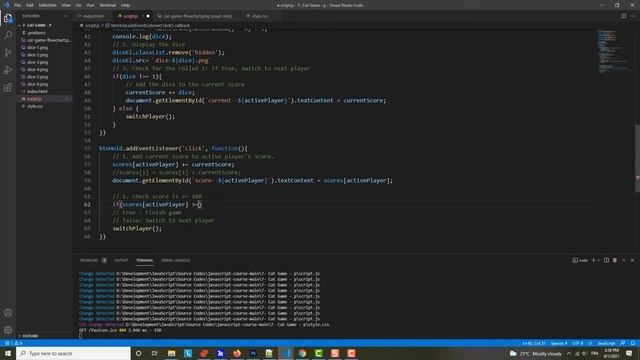The height and width of the screenshot is (360, 640).
Task: Open File Explorer from taskbar
Action: tap(171, 353)
